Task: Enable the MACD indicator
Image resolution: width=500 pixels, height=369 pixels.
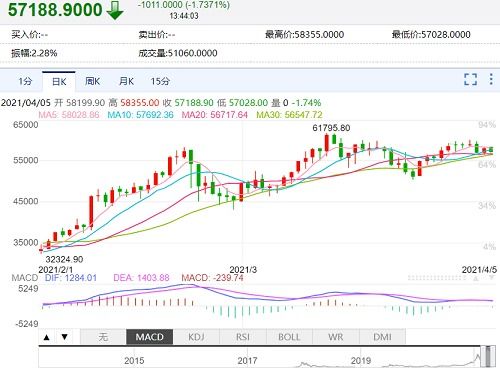Action: point(150,337)
